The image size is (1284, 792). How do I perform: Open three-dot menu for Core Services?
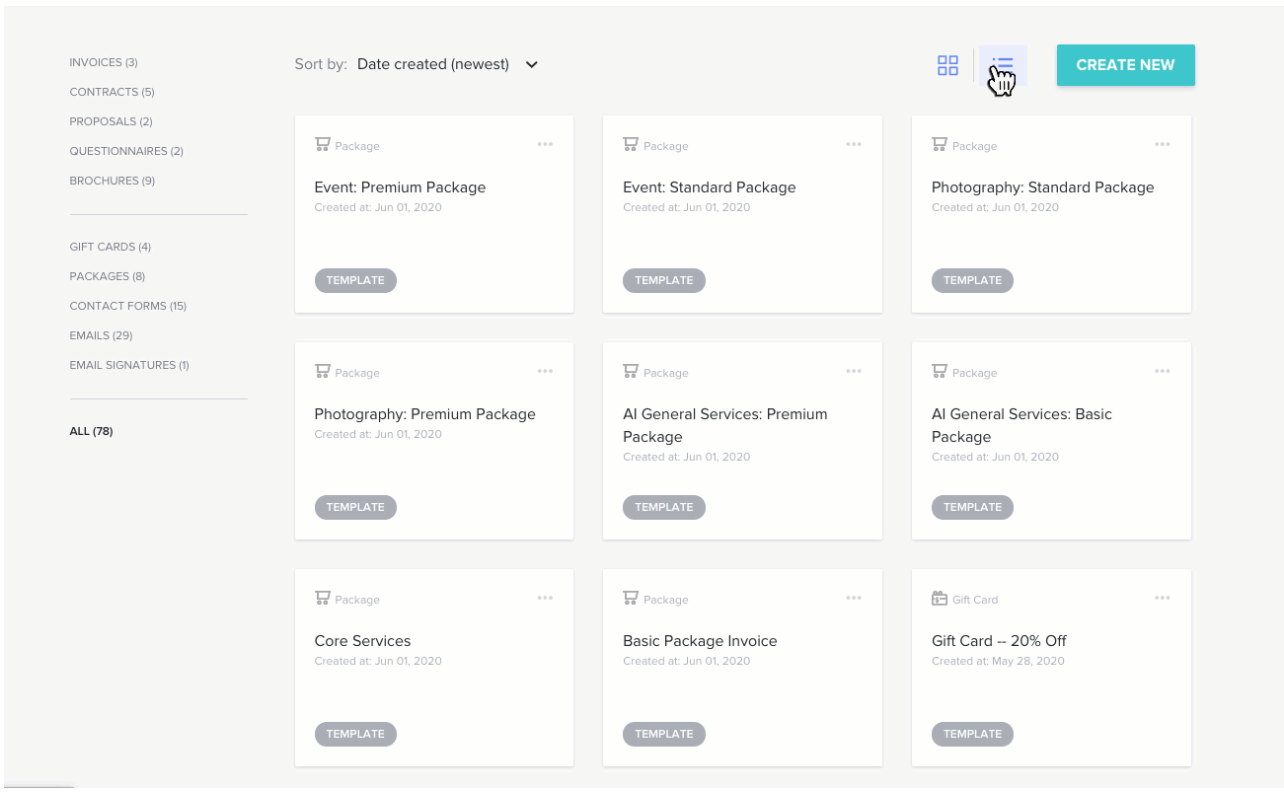click(545, 598)
